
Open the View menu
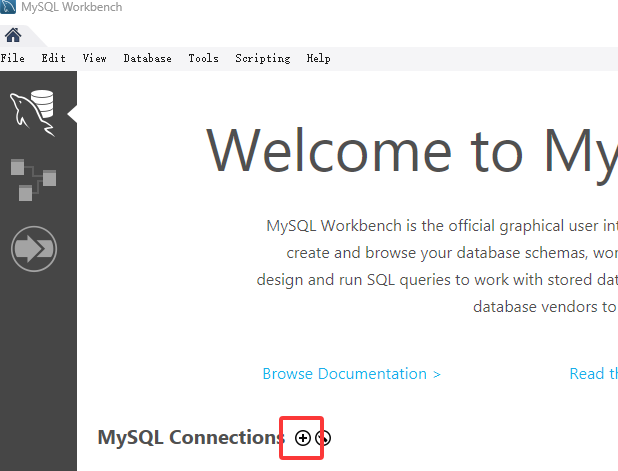pyautogui.click(x=95, y=59)
